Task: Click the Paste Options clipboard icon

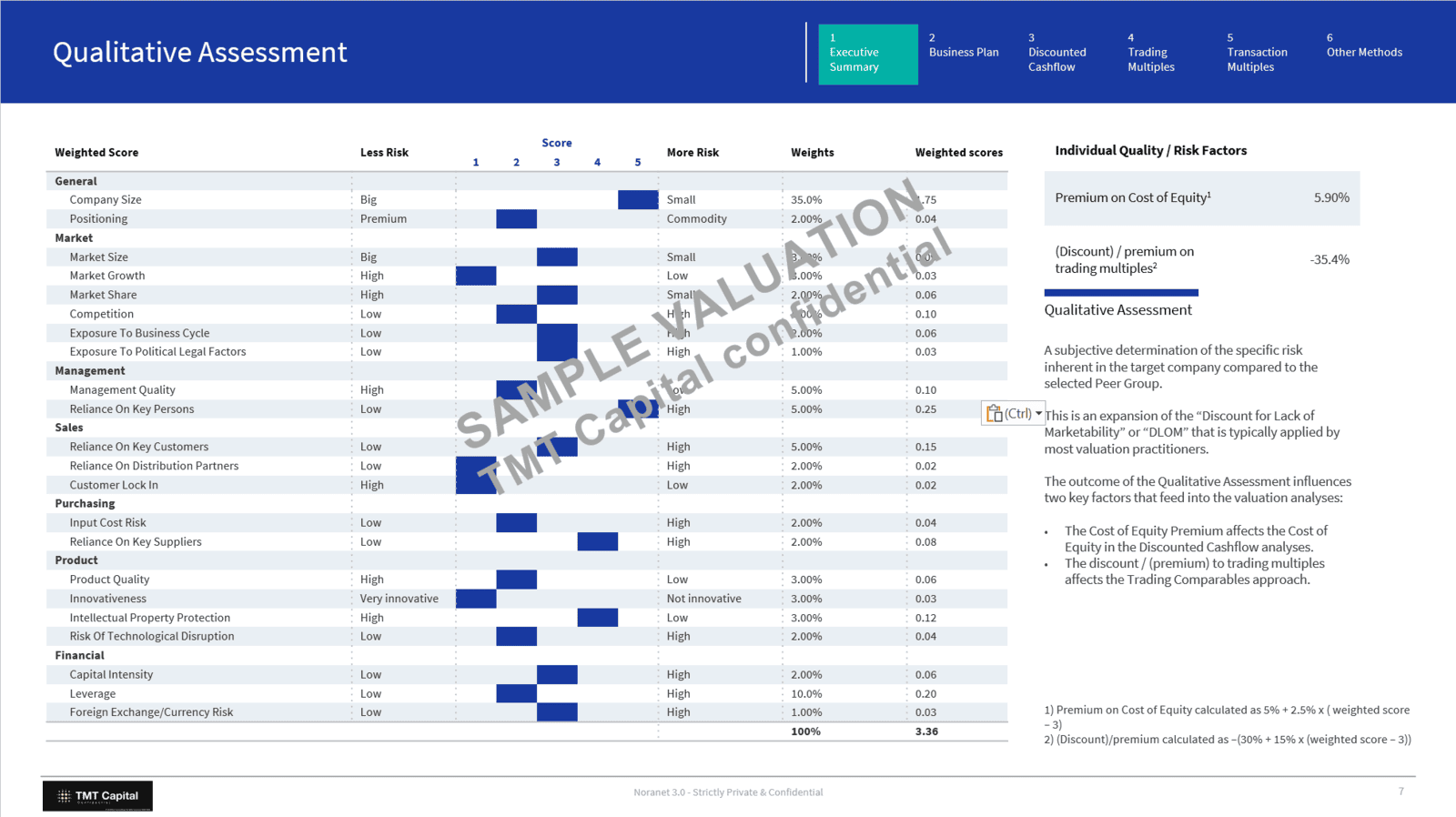Action: click(995, 414)
